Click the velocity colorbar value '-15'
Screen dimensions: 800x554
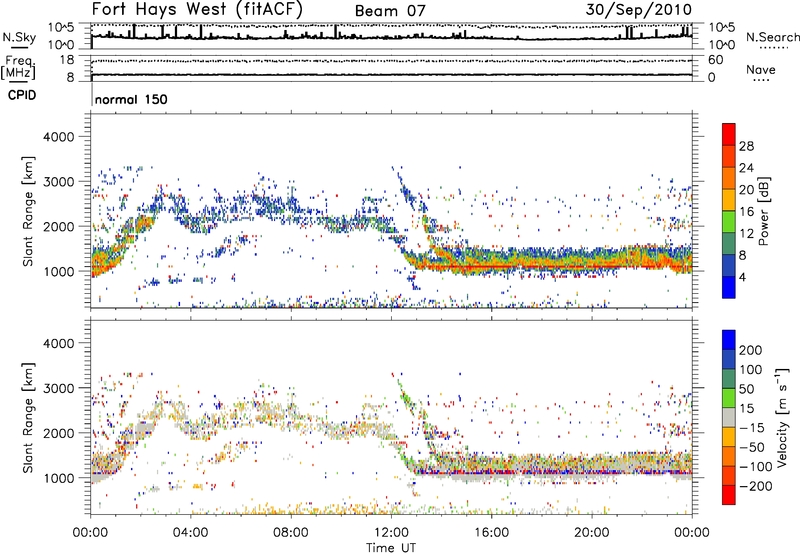point(752,428)
